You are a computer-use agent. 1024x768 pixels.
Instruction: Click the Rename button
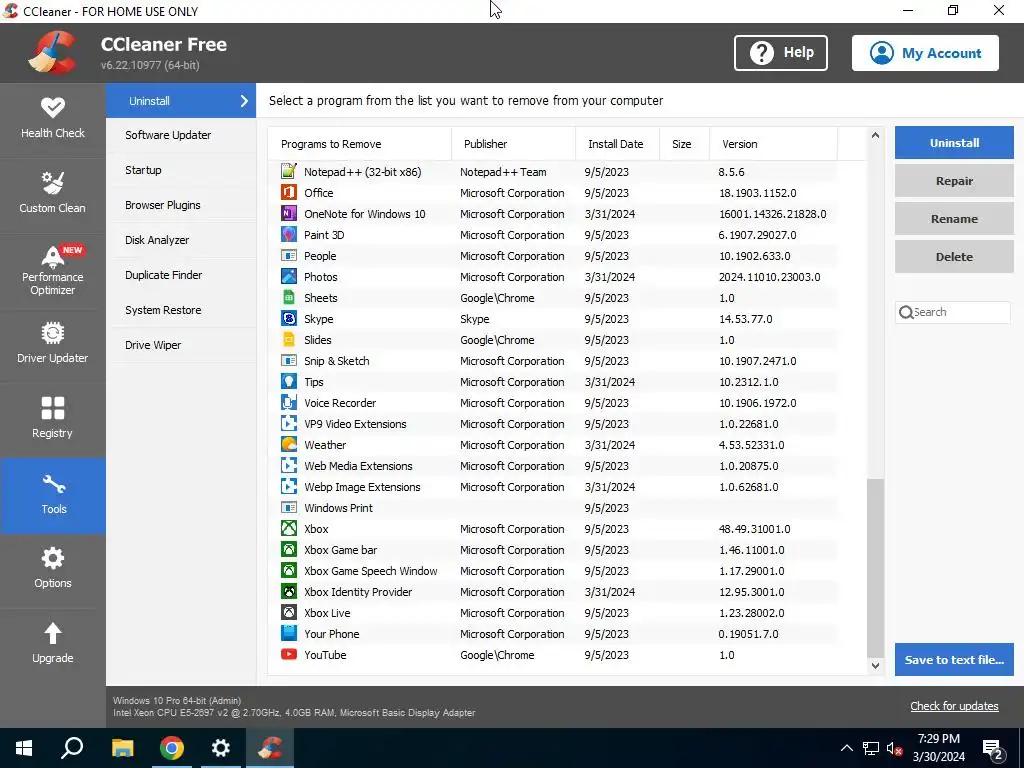[954, 219]
